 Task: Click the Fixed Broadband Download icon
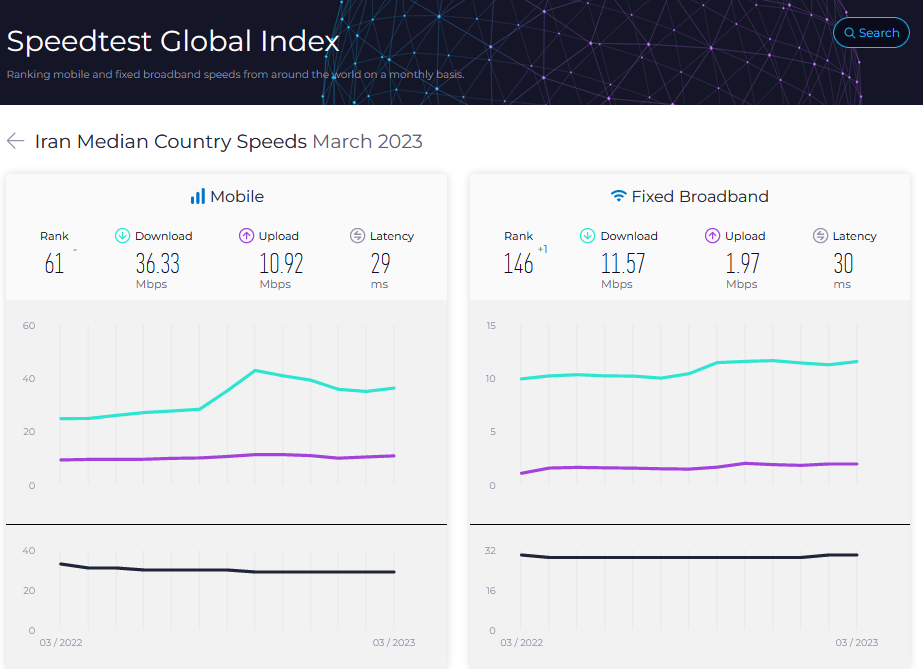click(588, 236)
